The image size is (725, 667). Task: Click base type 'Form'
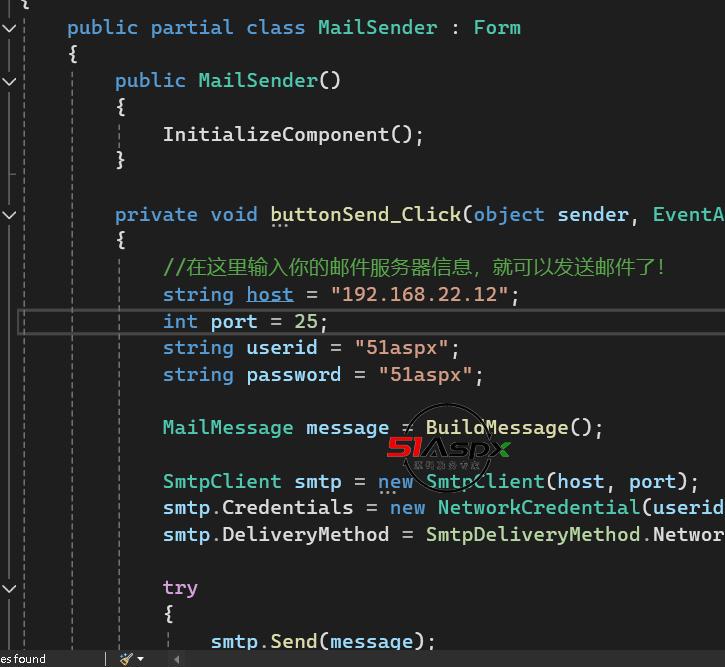click(x=497, y=28)
